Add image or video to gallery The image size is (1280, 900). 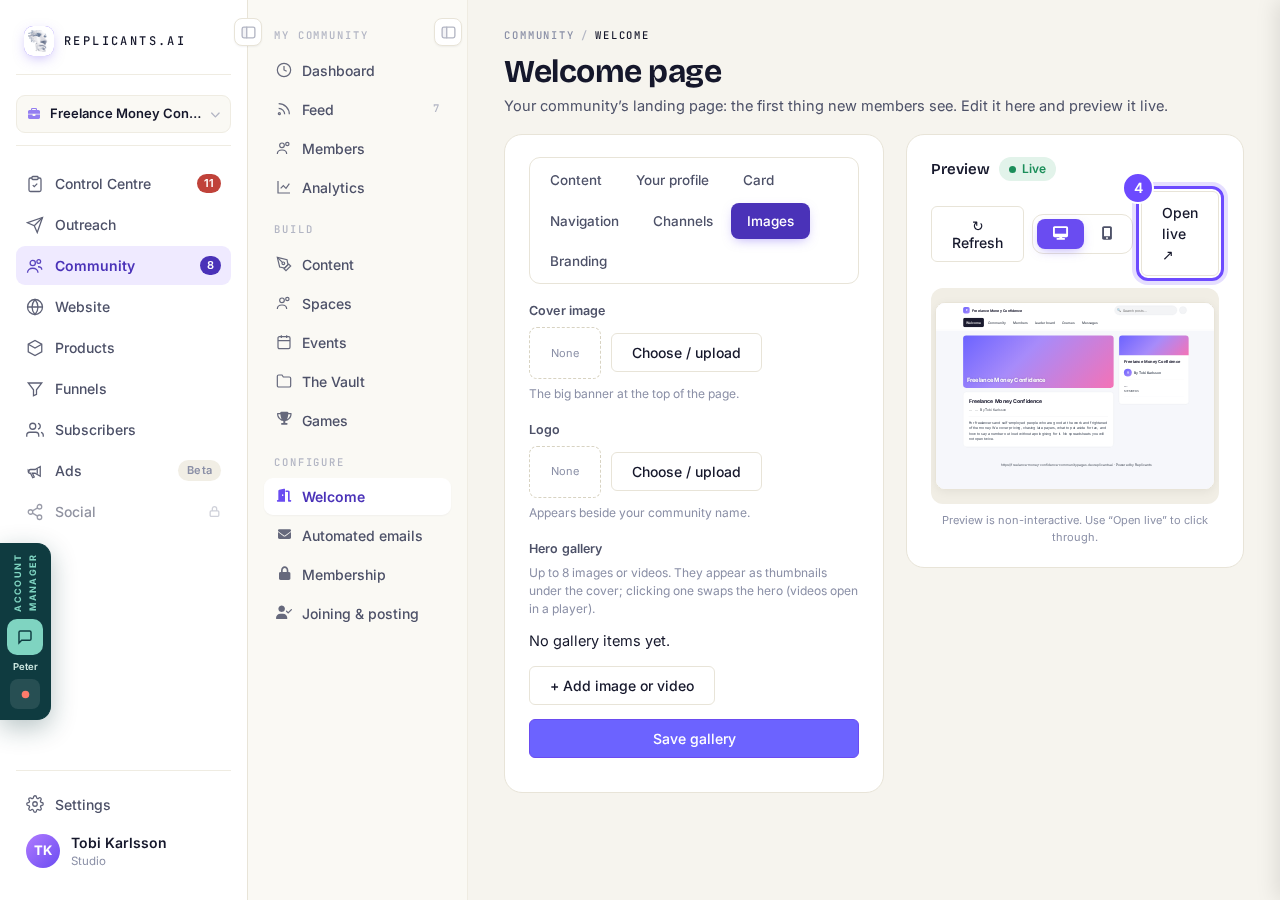tap(622, 686)
